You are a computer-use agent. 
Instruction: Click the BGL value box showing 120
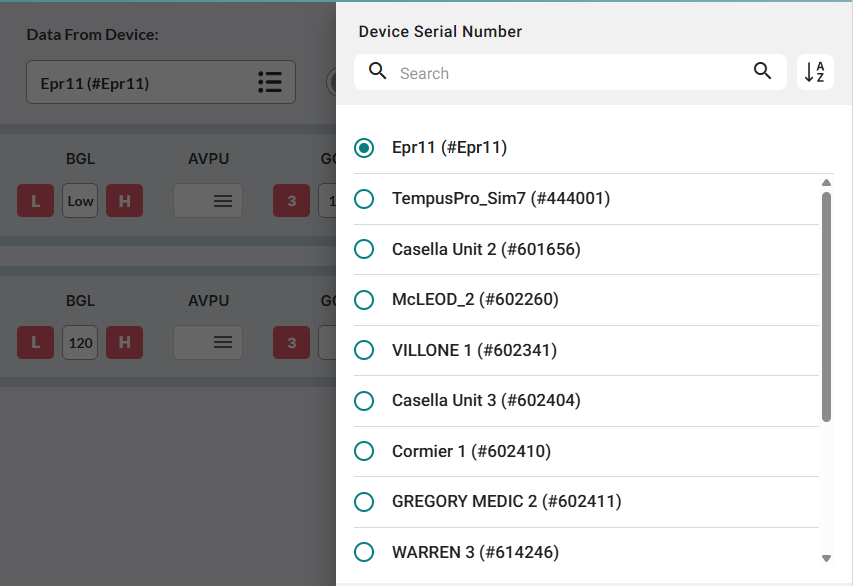[80, 343]
